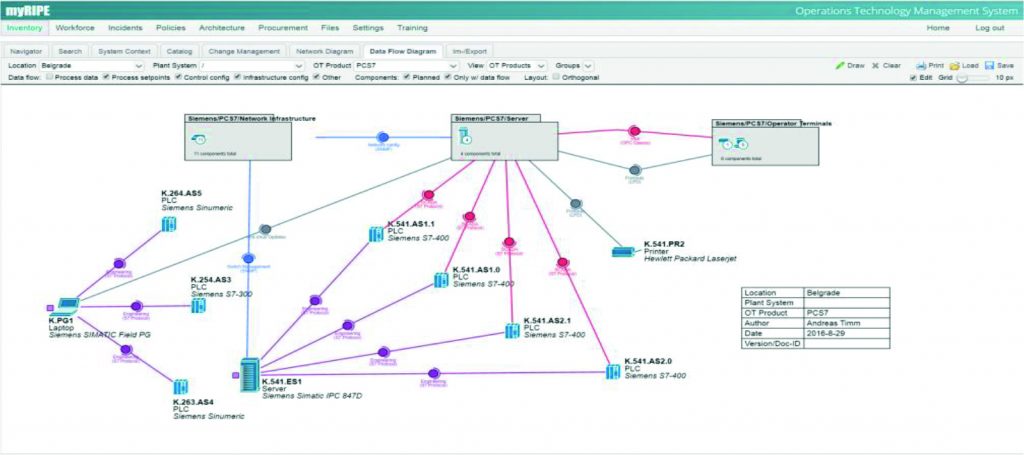Select the K.PG1 laptop icon
Image resolution: width=1024 pixels, height=455 pixels.
[x=66, y=308]
